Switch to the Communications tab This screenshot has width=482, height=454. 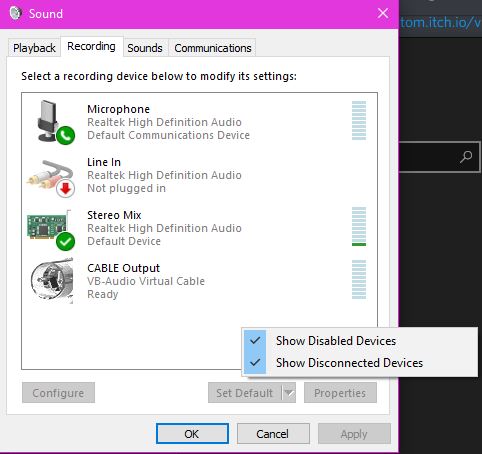coord(213,48)
